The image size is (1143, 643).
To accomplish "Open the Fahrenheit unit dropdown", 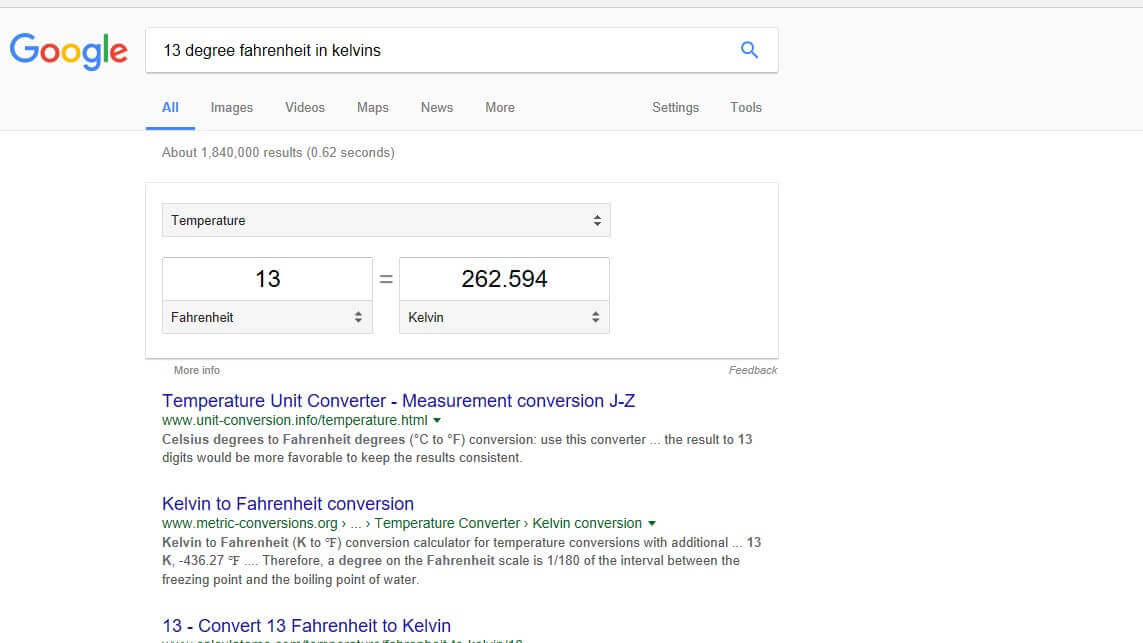I will (x=266, y=316).
